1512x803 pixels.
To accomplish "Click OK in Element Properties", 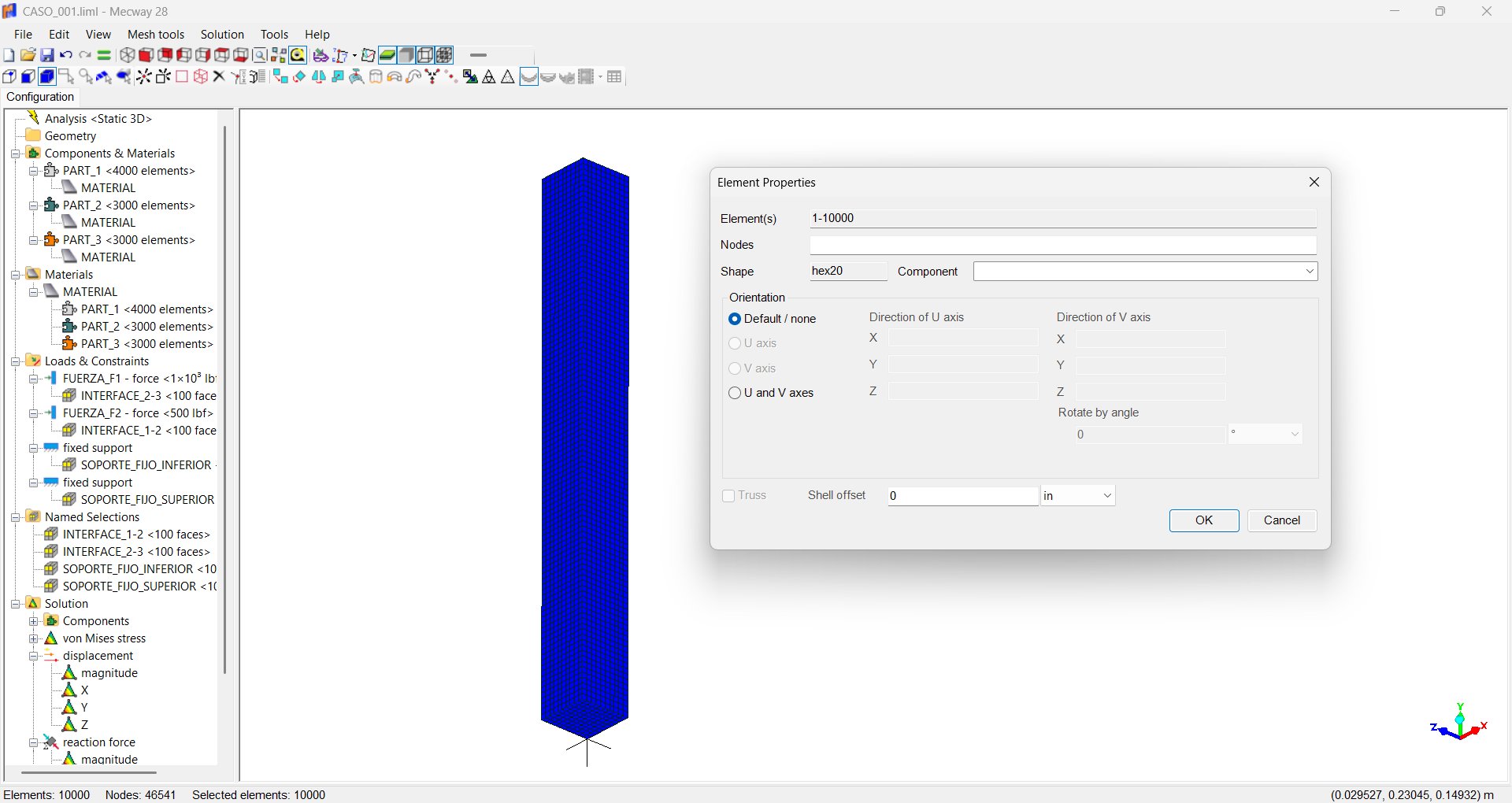I will click(x=1204, y=520).
